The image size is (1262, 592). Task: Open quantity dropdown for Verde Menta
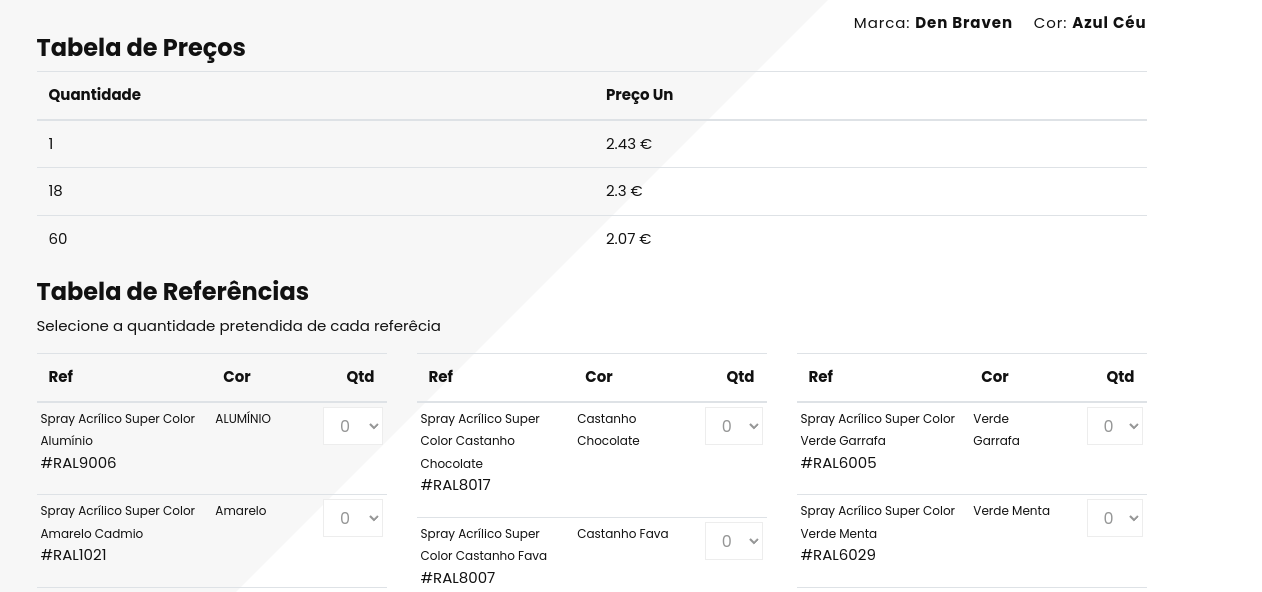1114,518
